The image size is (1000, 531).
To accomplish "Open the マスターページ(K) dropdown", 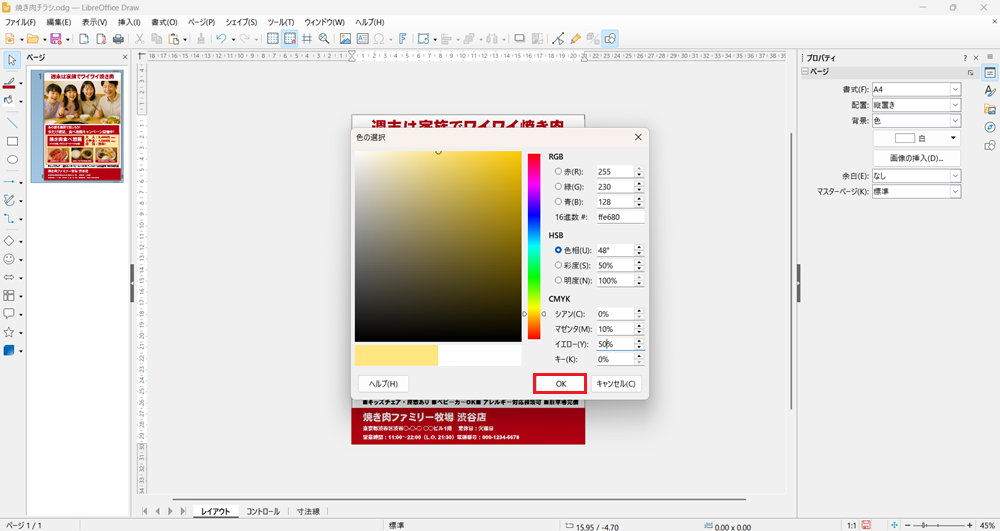I will click(916, 191).
